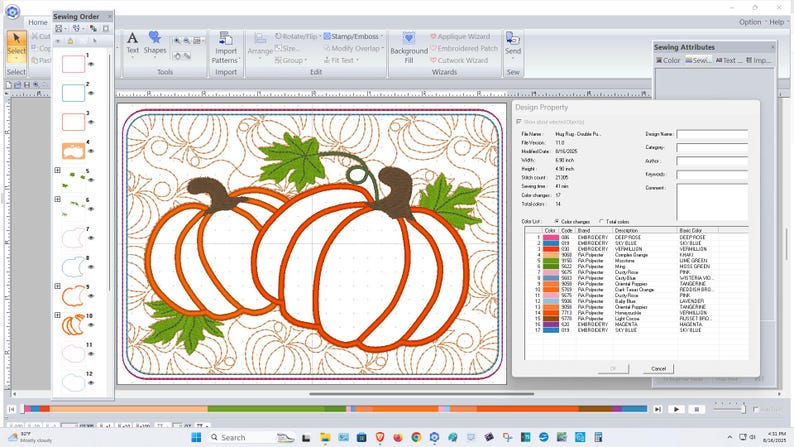Switch to the Home ribbon tab

[x=37, y=22]
